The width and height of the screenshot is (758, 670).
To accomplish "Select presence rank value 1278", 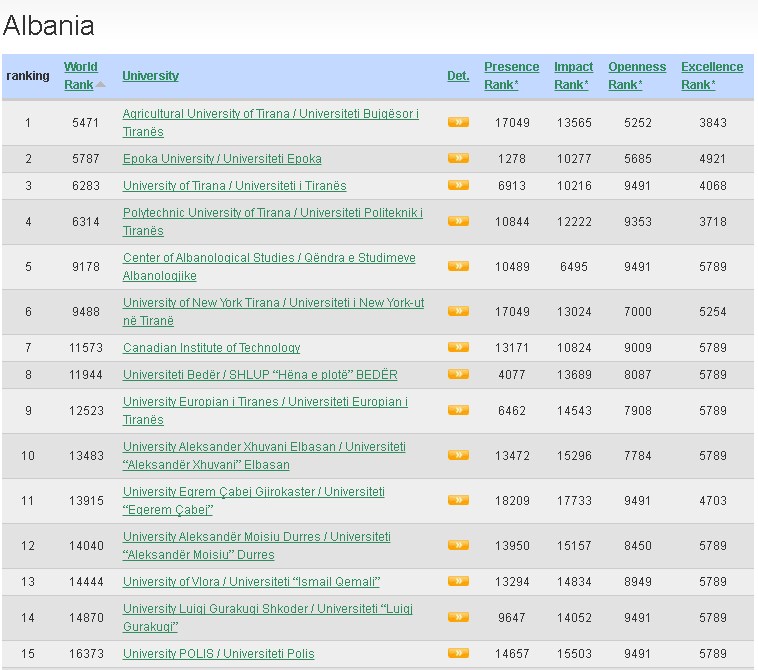I will point(512,159).
